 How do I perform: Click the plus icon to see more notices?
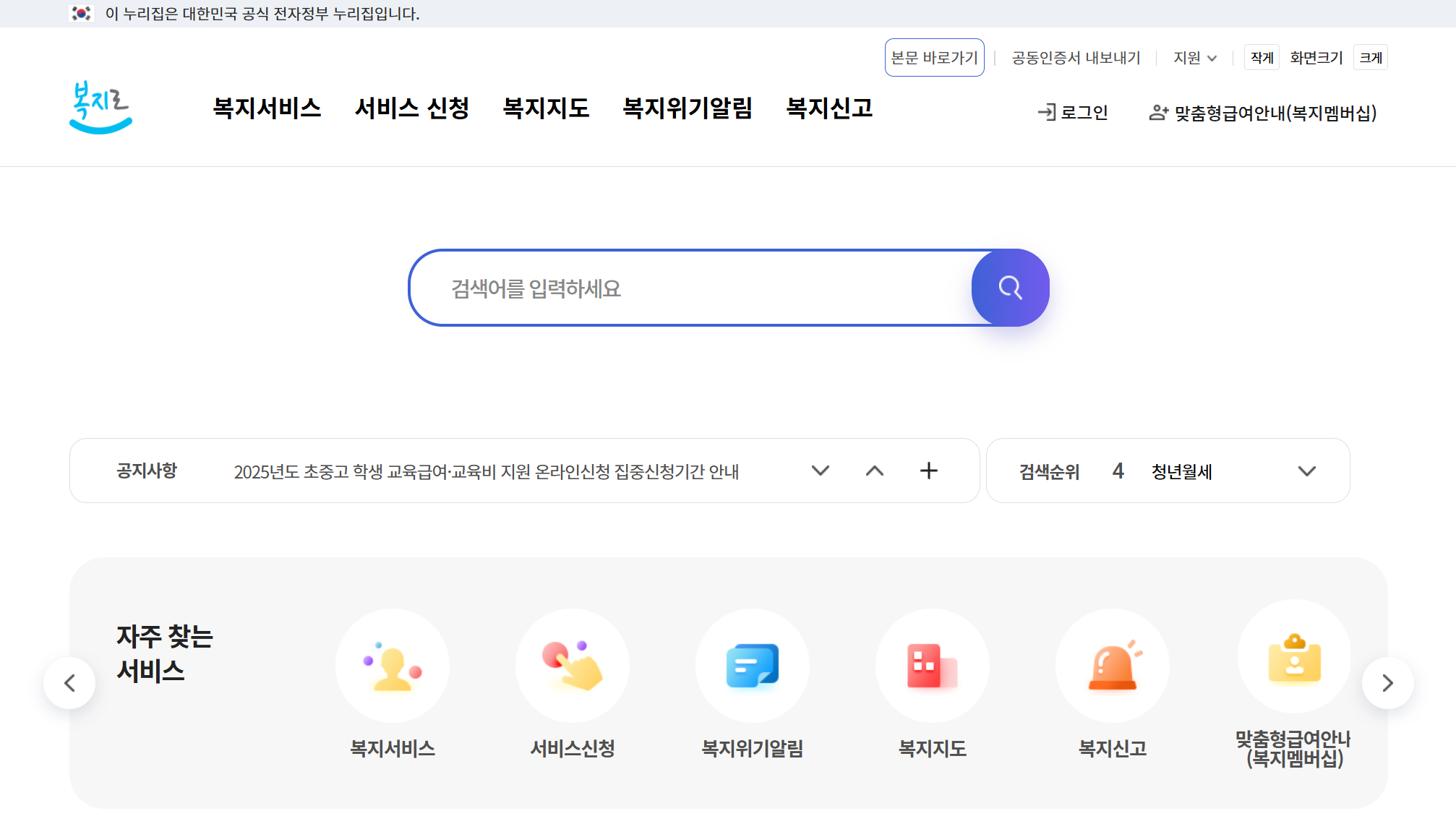click(x=929, y=471)
